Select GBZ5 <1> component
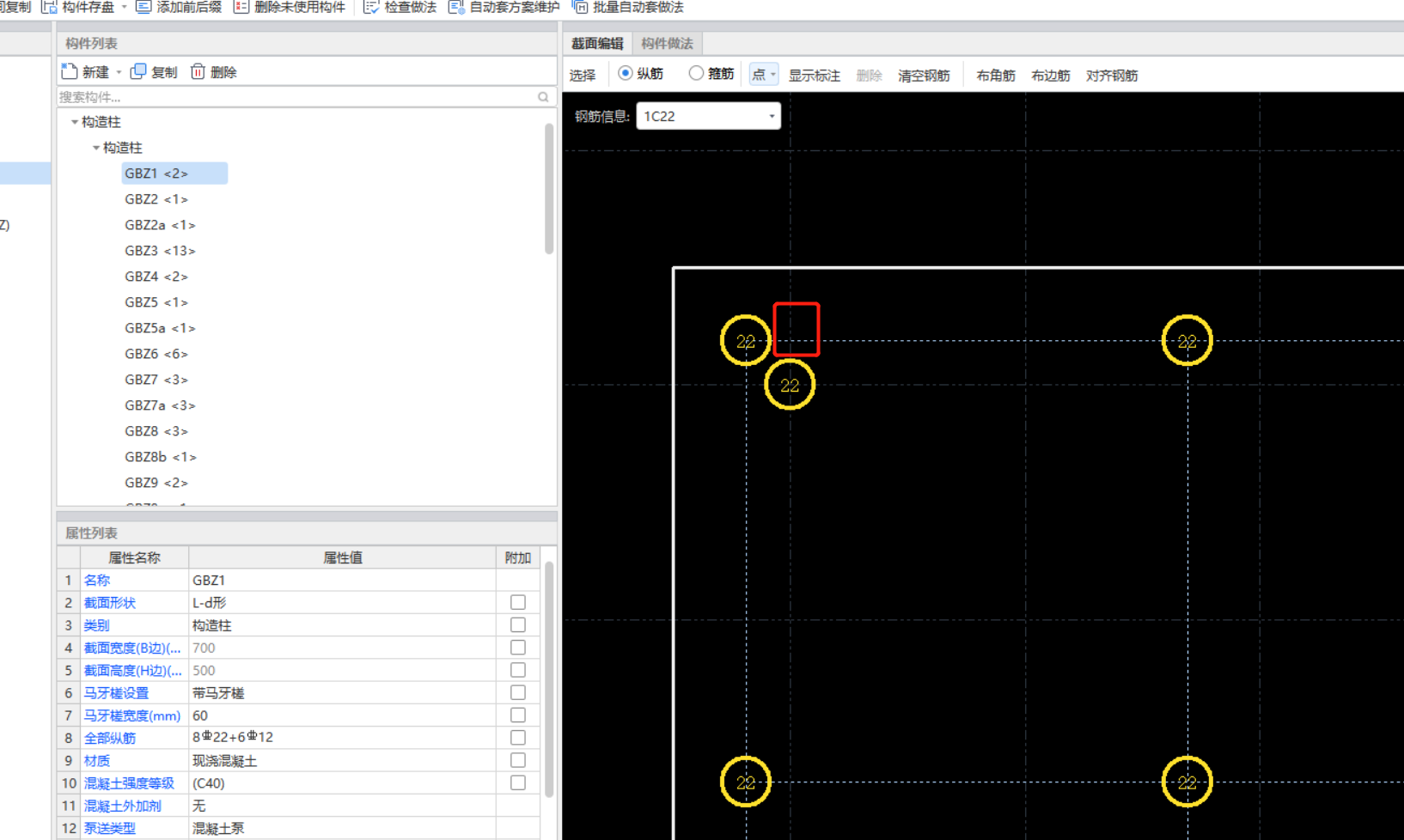Screen dimensions: 1404x840 coord(156,302)
